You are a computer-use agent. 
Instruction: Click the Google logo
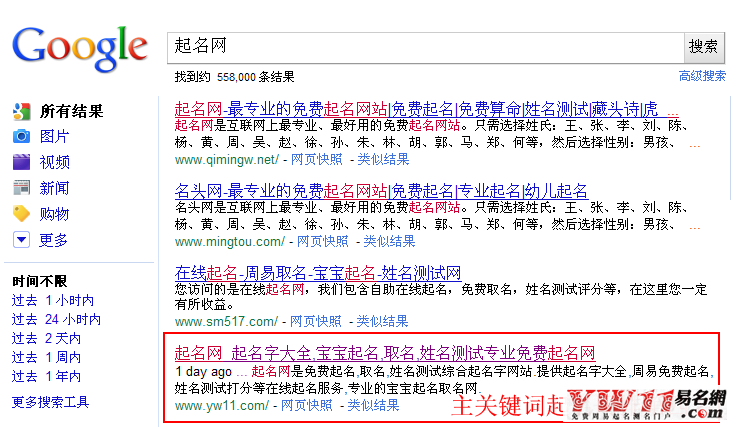pos(79,47)
